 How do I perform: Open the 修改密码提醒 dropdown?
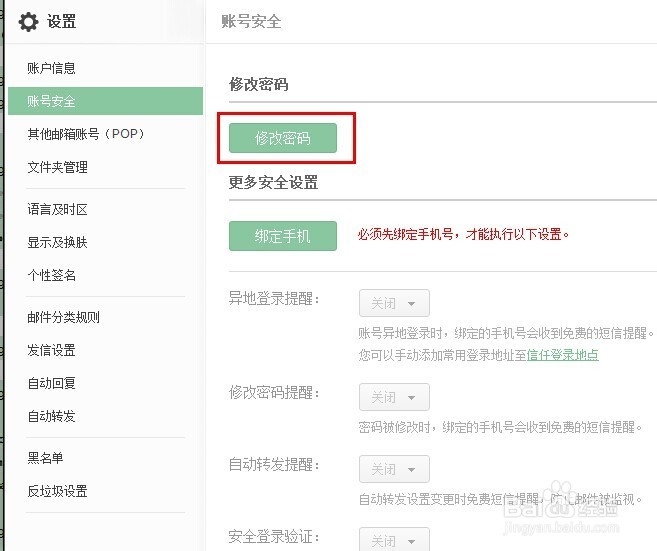394,397
